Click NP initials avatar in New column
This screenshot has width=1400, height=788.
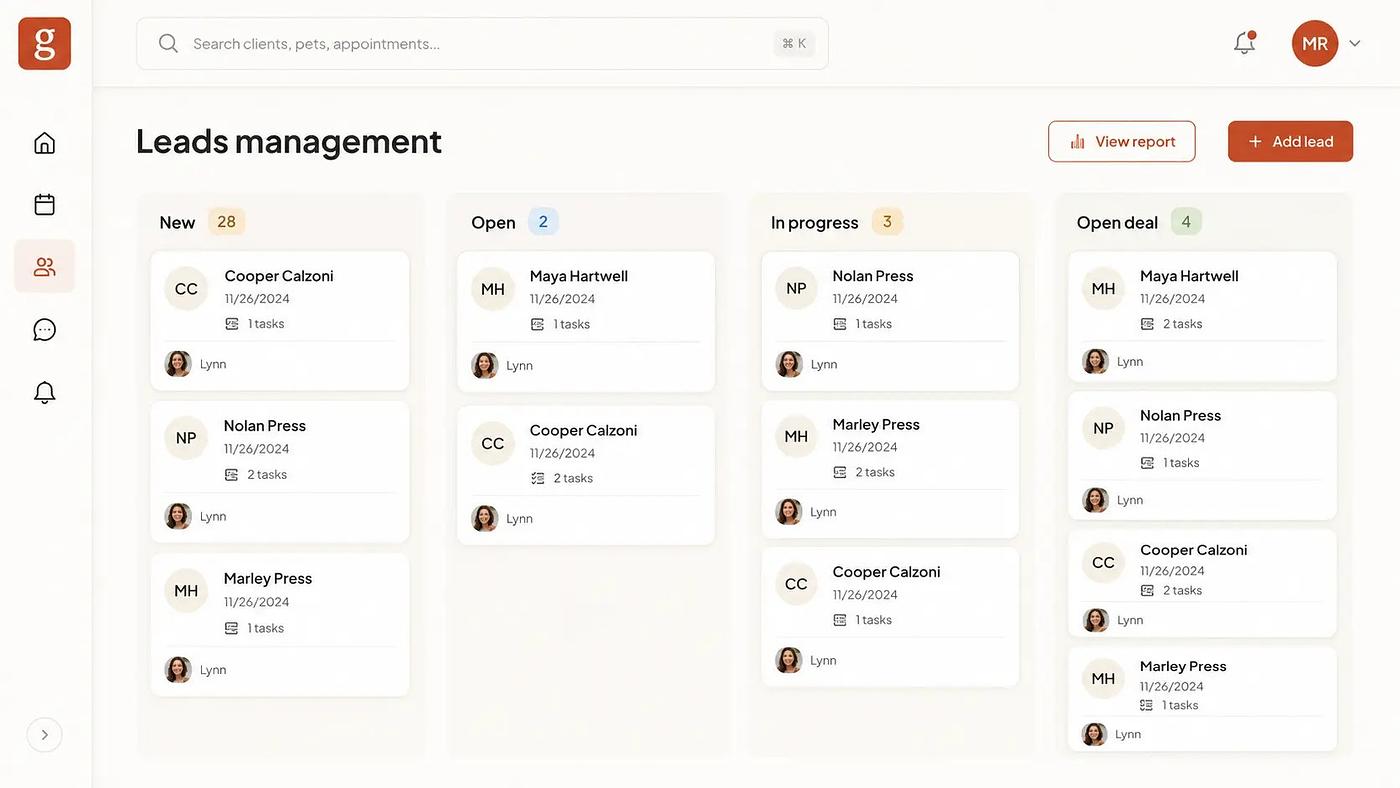click(186, 438)
